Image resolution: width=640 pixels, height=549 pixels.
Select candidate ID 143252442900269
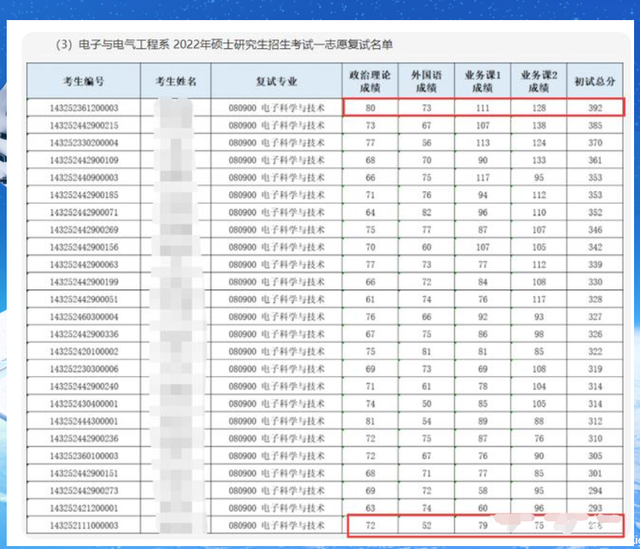tap(84, 230)
